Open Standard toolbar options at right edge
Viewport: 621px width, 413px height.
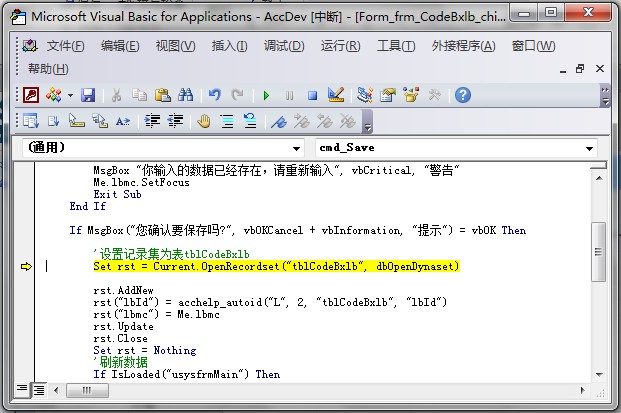605,95
